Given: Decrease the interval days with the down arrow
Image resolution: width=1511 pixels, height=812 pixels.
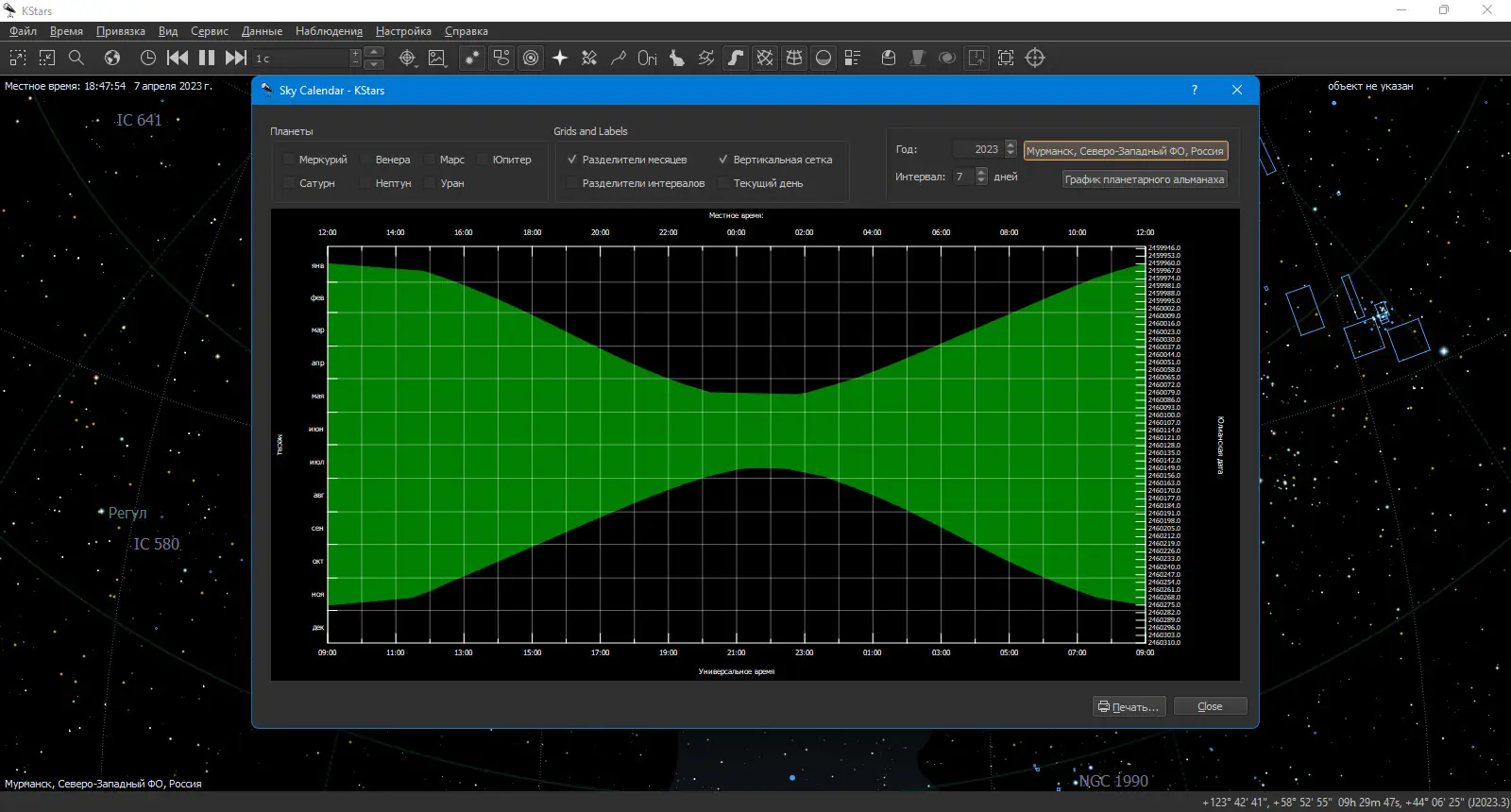Looking at the screenshot, I should [x=981, y=180].
